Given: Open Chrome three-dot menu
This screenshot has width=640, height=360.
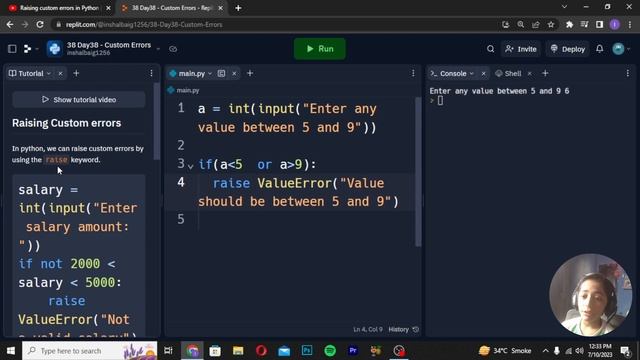Looking at the screenshot, I should [x=630, y=24].
